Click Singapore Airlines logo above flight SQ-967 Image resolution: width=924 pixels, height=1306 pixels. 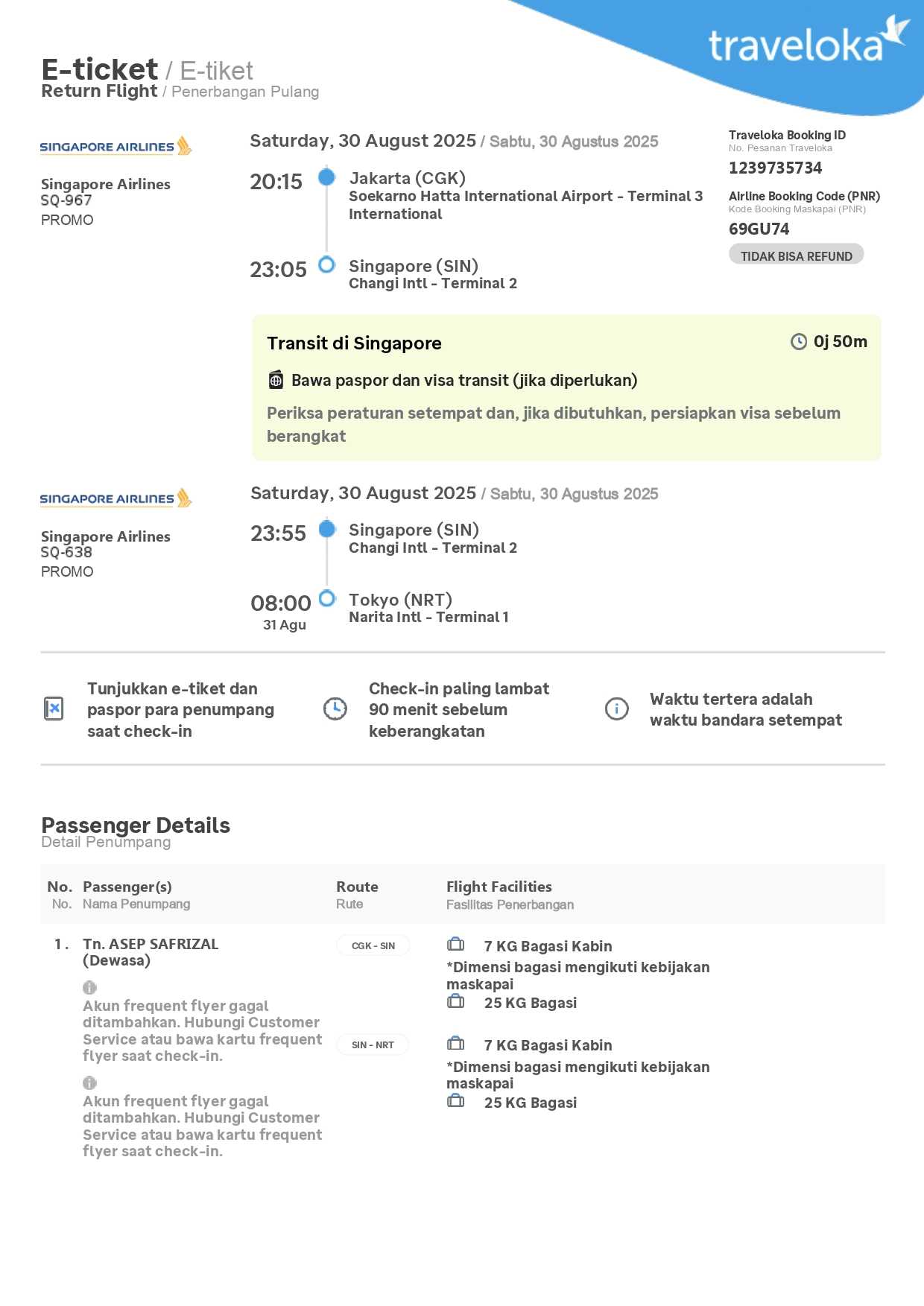(x=115, y=146)
